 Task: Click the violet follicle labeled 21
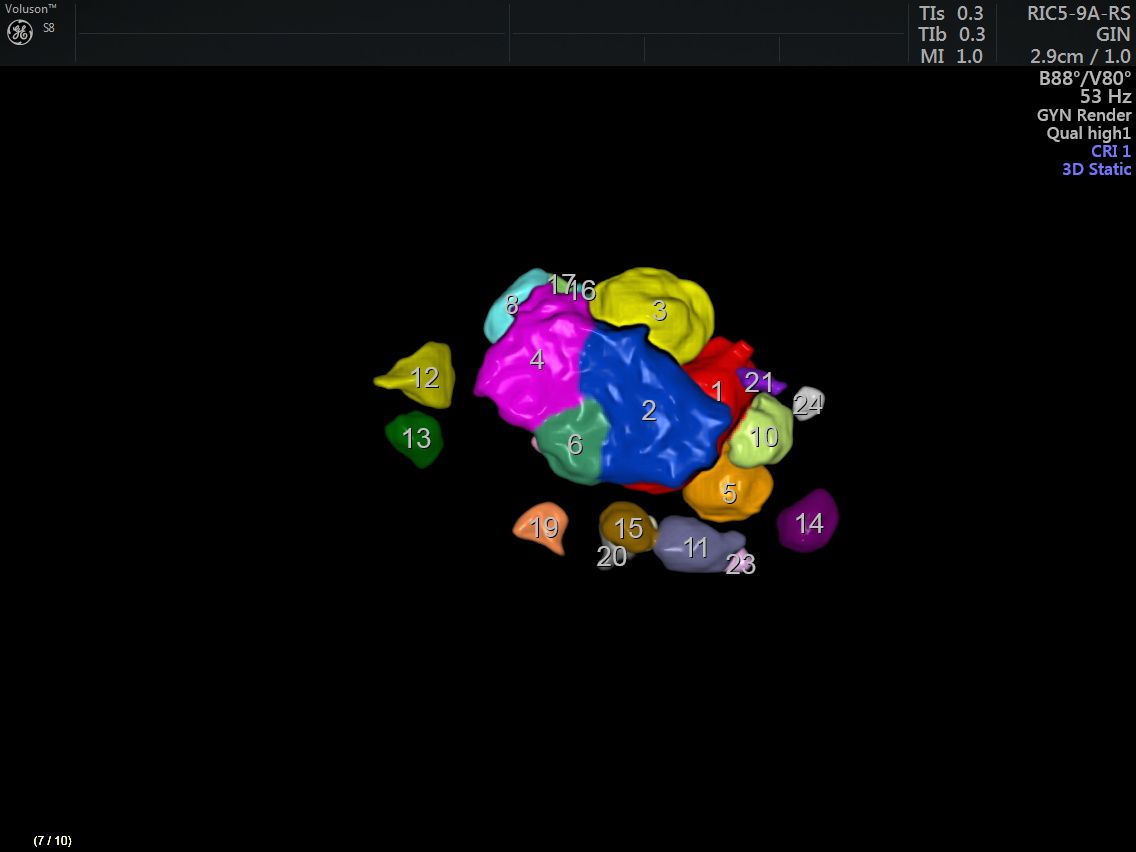coord(760,381)
